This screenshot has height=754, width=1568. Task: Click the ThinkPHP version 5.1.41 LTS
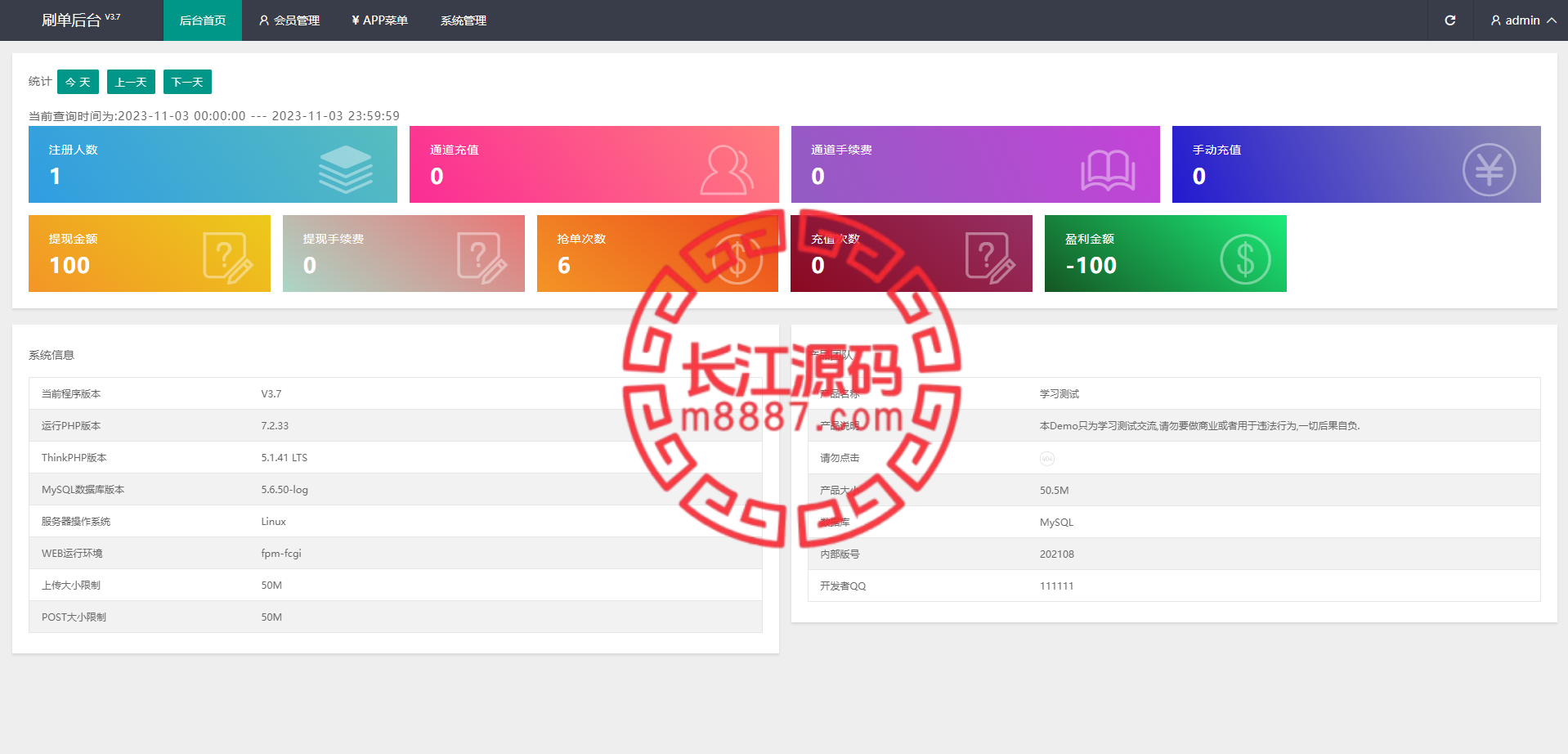pos(284,458)
